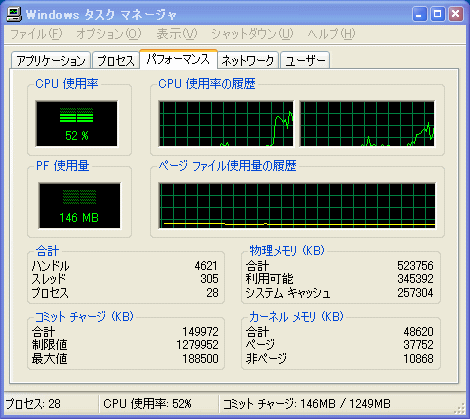470x419 pixels.
Task: Click the システム キャッシュ label
Action: [x=288, y=293]
